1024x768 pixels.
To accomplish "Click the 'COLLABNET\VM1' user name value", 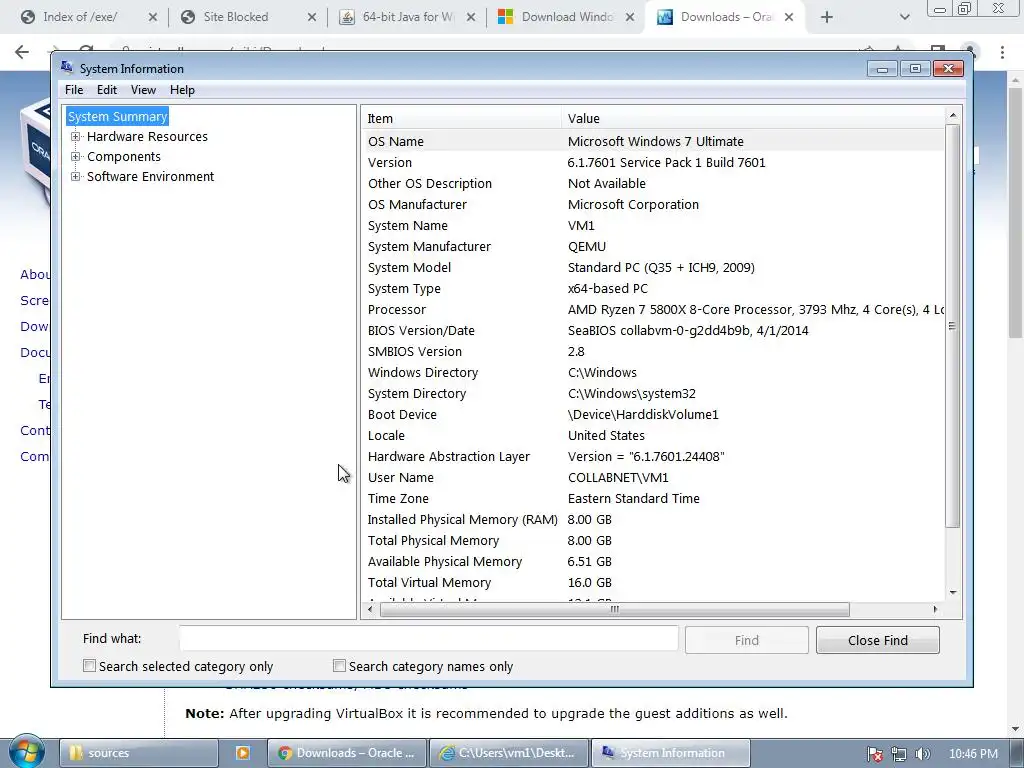I will click(x=618, y=477).
